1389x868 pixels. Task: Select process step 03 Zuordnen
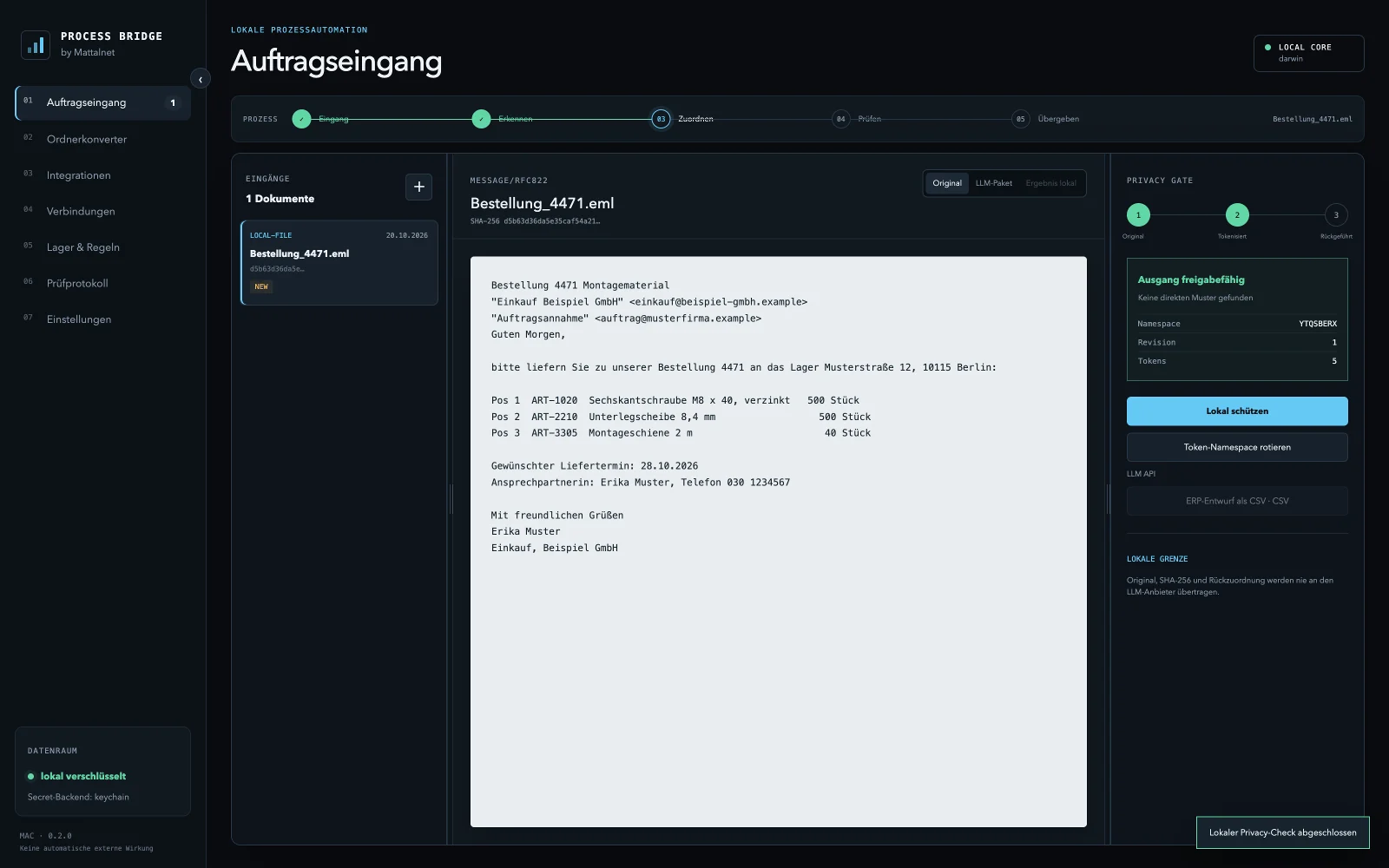(661, 119)
